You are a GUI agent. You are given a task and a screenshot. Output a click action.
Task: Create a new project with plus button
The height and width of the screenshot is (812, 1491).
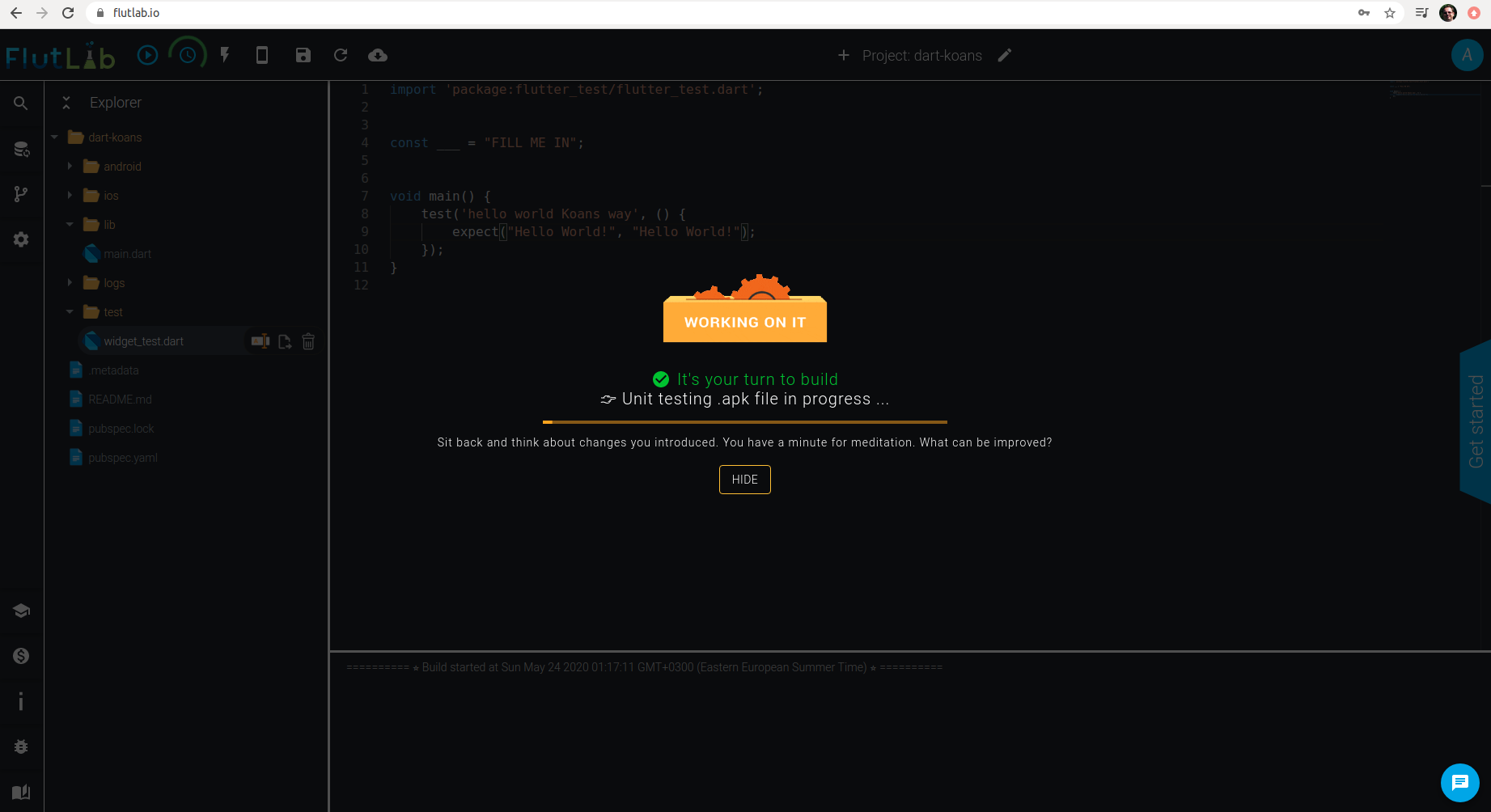pos(843,55)
